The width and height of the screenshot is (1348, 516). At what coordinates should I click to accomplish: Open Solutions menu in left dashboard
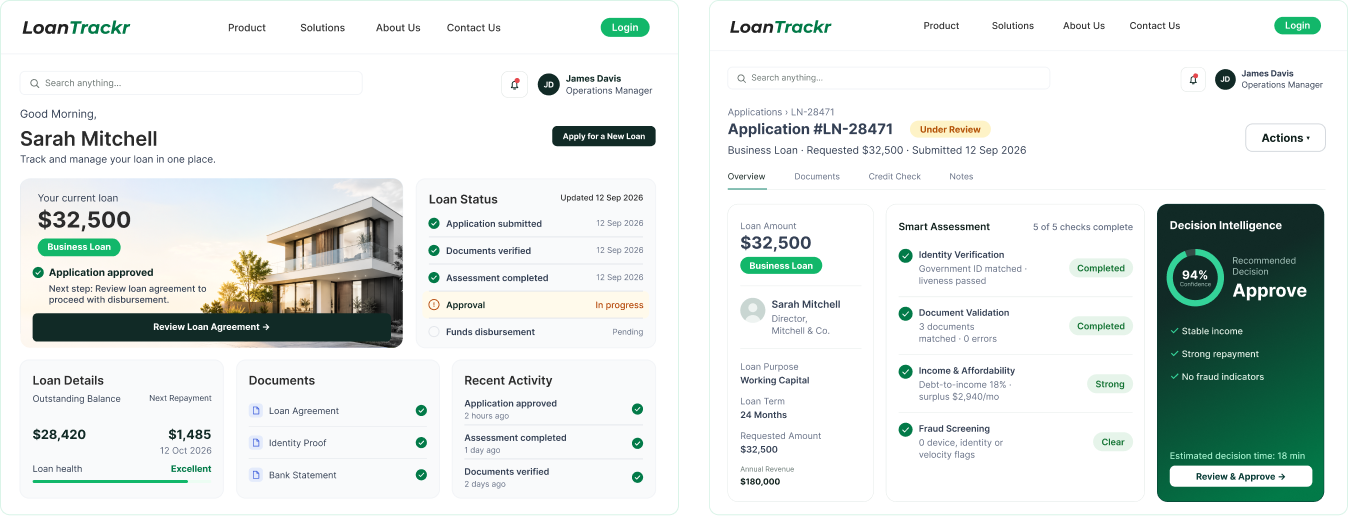tap(322, 28)
